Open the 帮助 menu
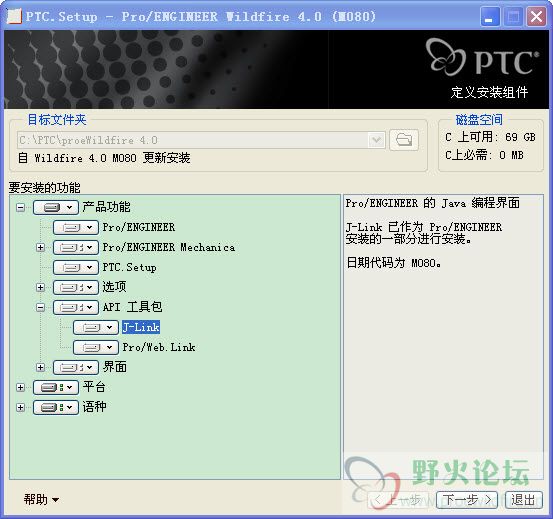 point(41,500)
